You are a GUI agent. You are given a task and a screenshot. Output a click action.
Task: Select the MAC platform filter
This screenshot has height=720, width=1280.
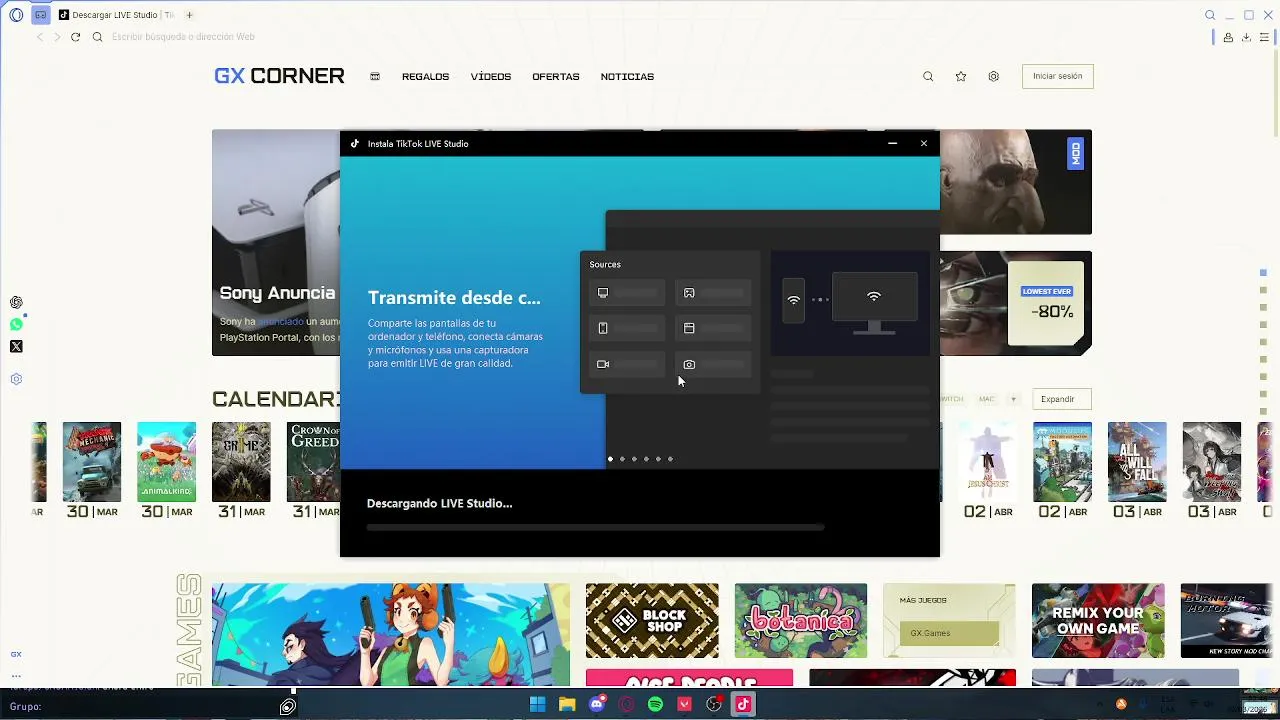pos(987,399)
